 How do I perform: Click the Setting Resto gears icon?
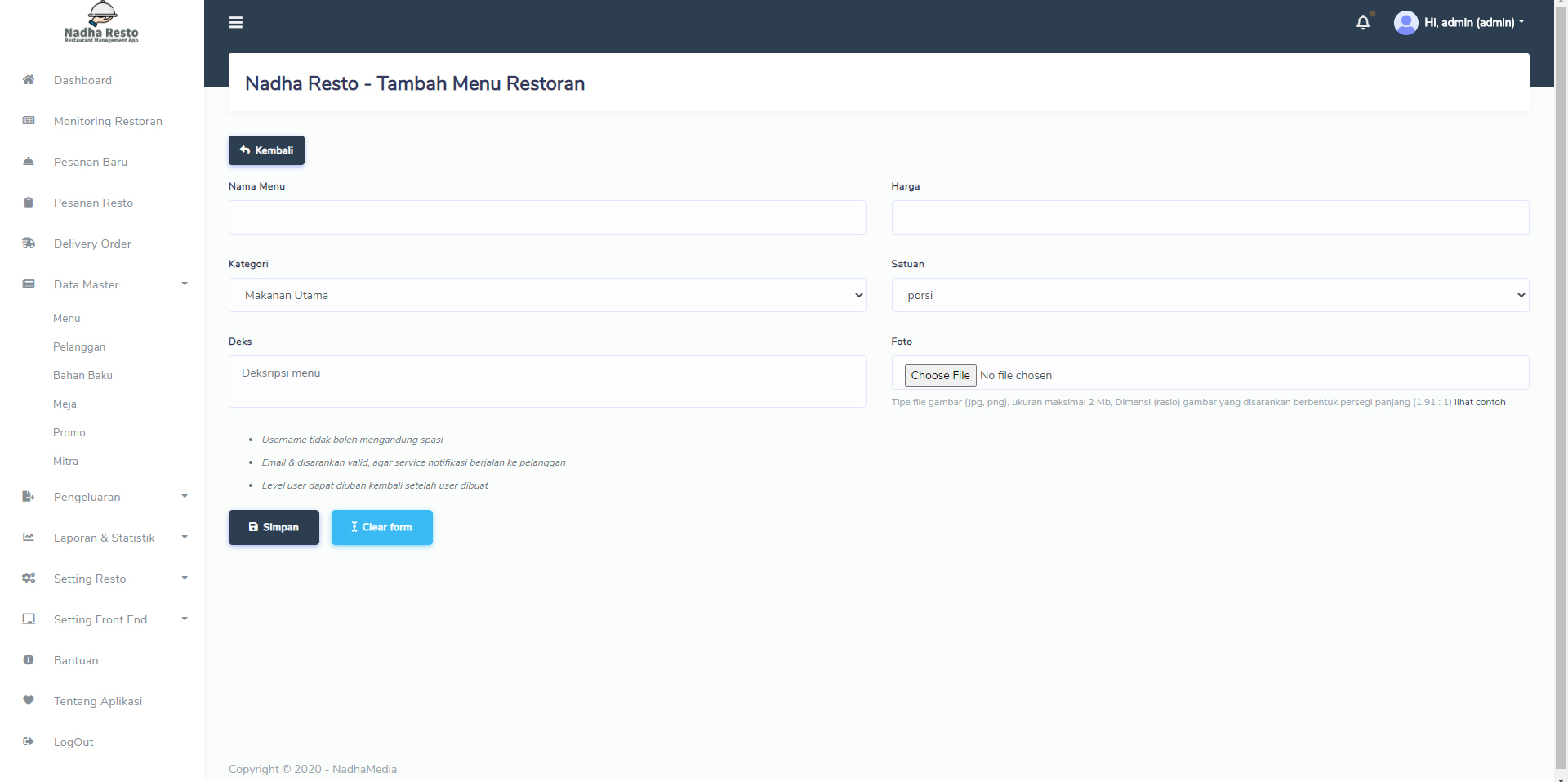(x=29, y=578)
